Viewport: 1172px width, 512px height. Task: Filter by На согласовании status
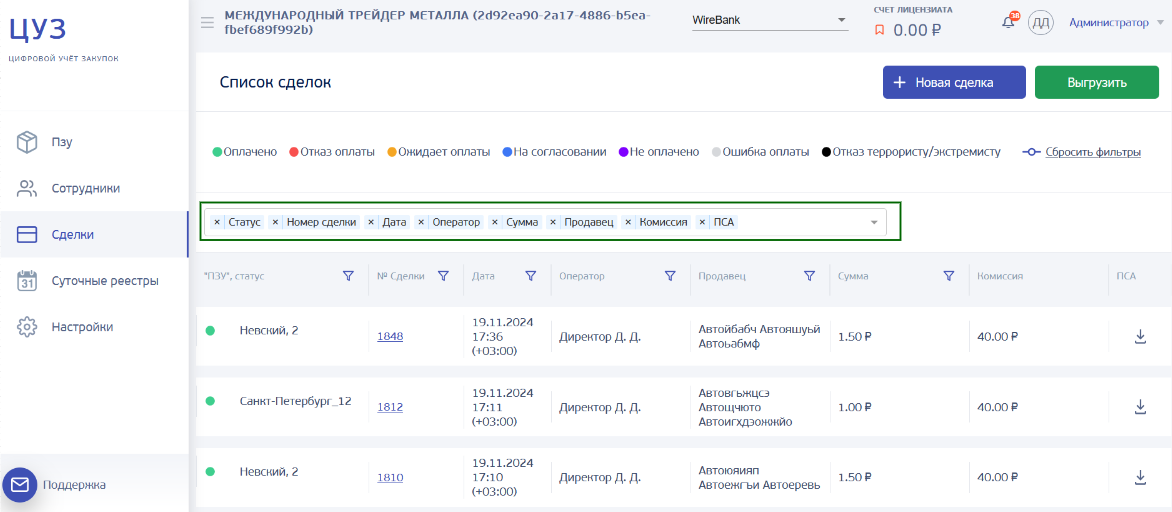(554, 152)
